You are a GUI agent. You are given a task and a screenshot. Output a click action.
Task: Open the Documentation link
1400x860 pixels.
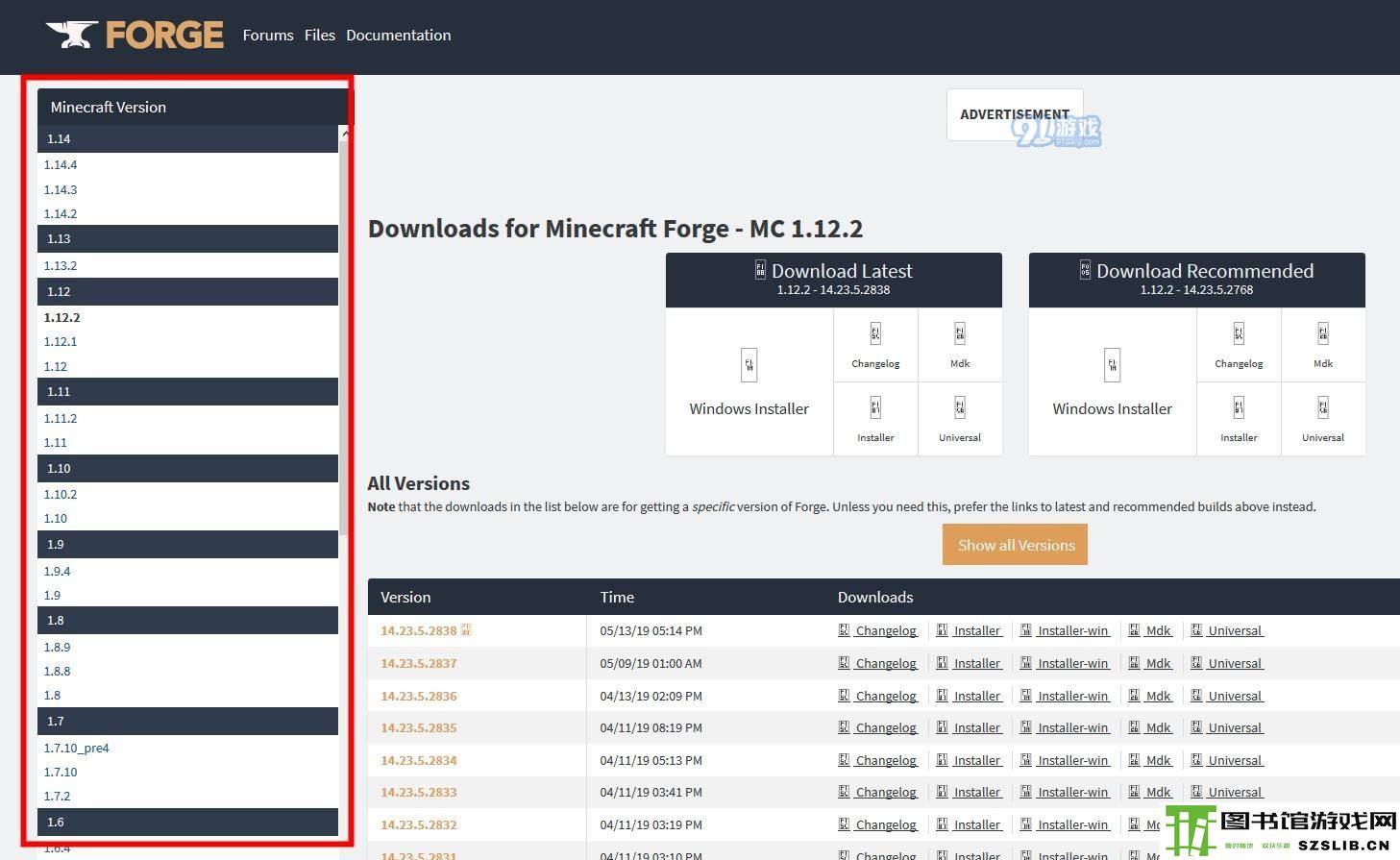tap(398, 35)
